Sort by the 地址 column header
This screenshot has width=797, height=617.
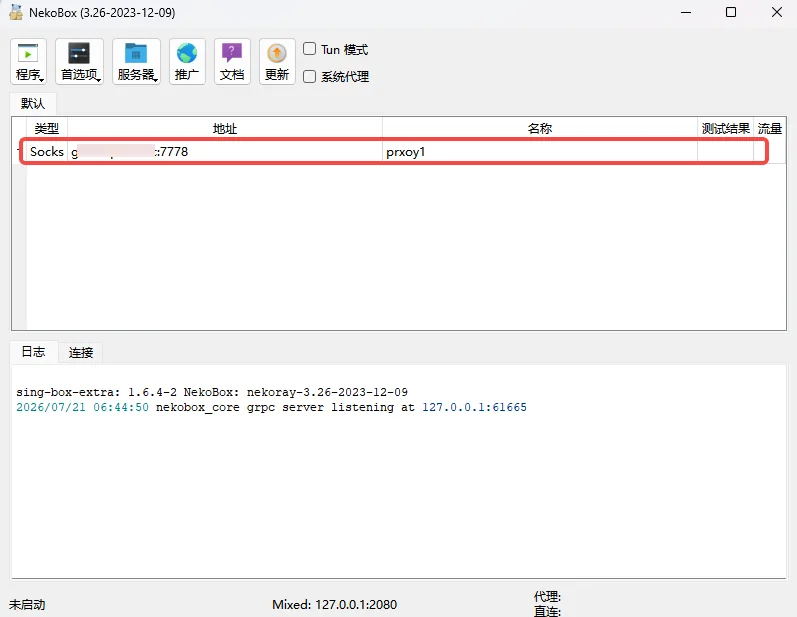tap(225, 128)
